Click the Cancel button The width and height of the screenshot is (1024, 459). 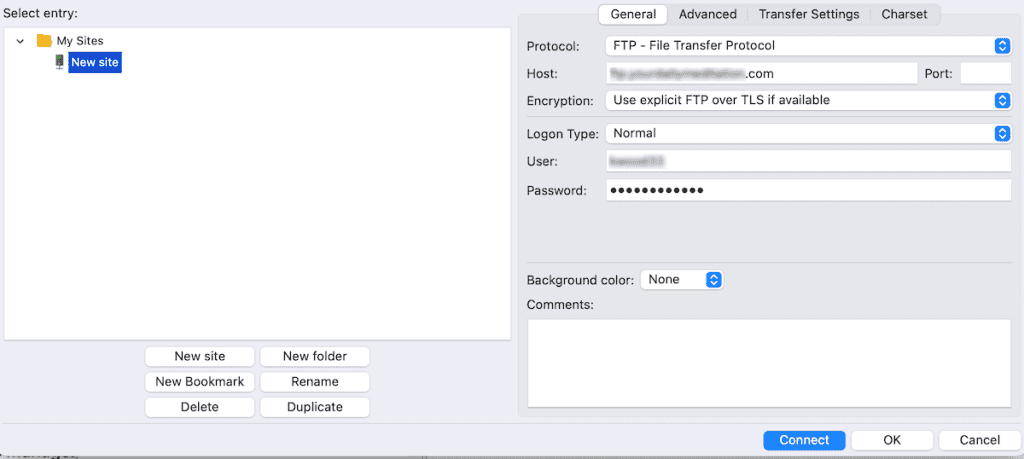pos(980,441)
